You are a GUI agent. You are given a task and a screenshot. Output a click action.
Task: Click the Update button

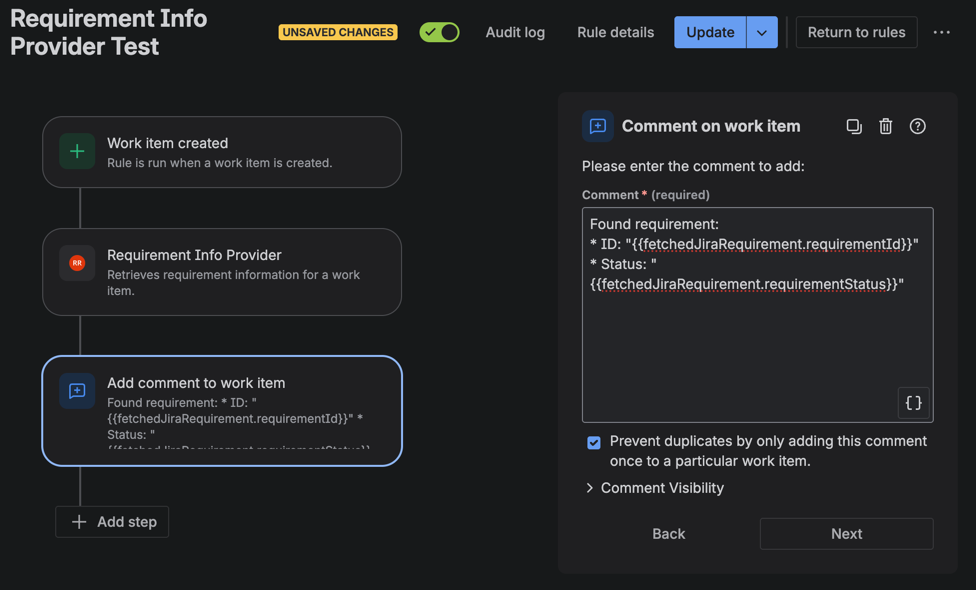[x=710, y=32]
